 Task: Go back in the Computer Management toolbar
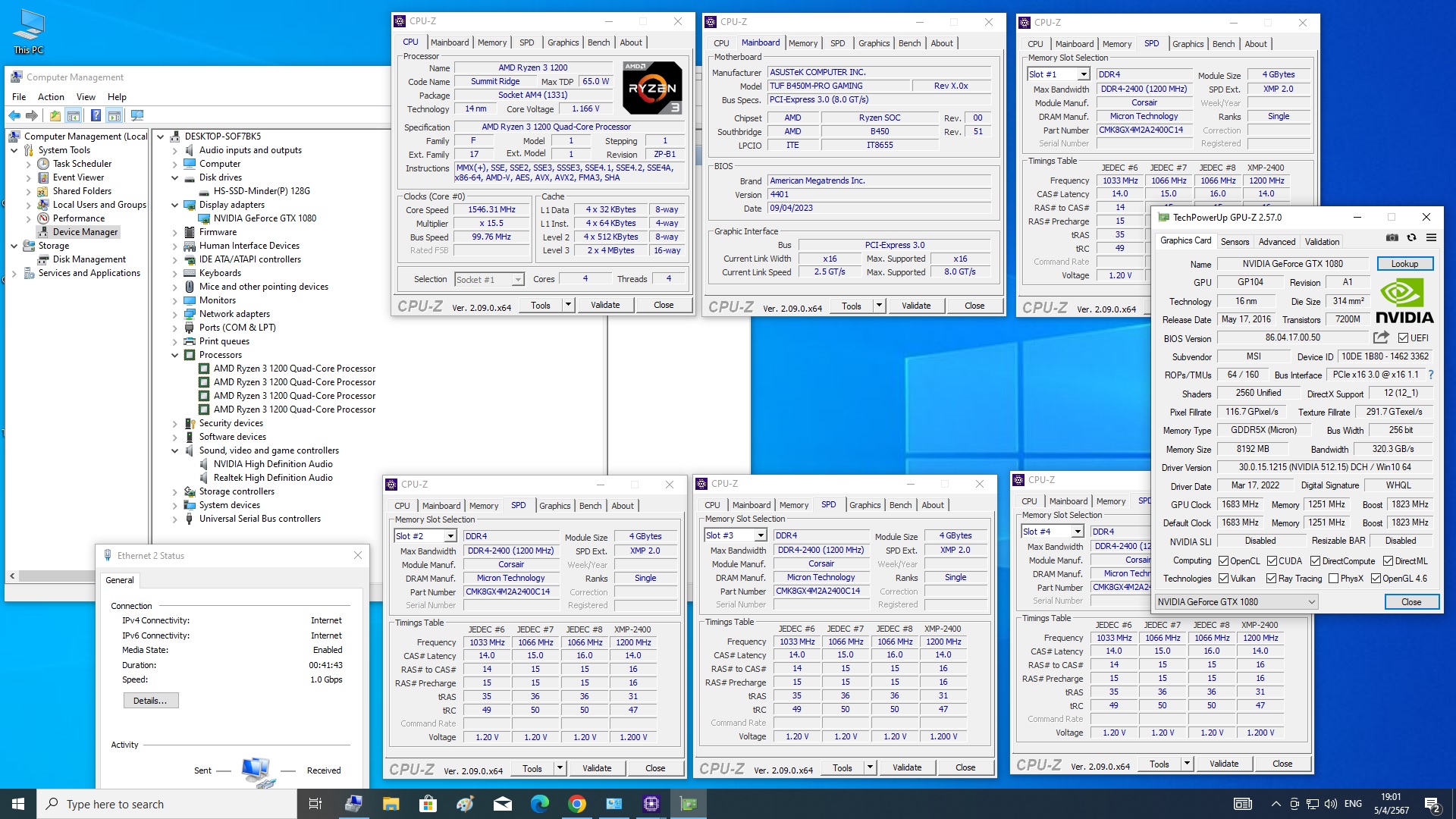click(14, 115)
